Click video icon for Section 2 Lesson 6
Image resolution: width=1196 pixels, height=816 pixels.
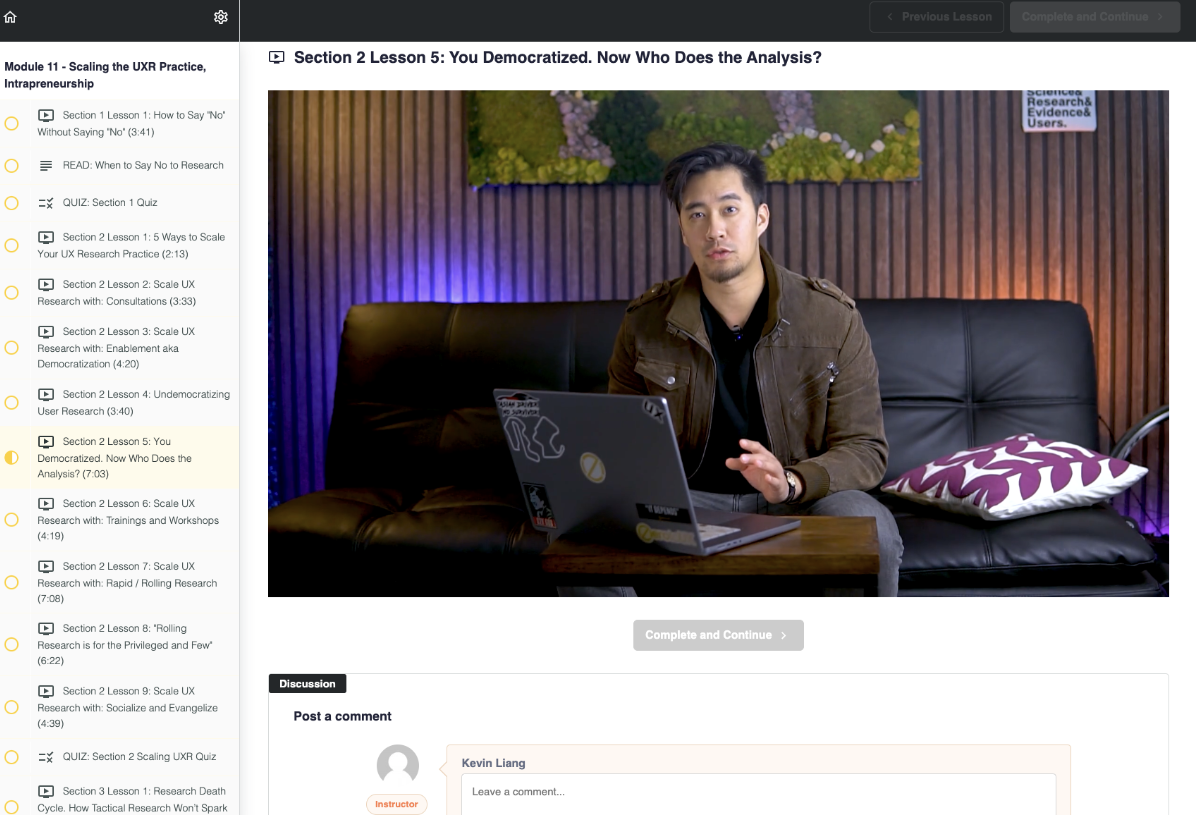tap(46, 503)
